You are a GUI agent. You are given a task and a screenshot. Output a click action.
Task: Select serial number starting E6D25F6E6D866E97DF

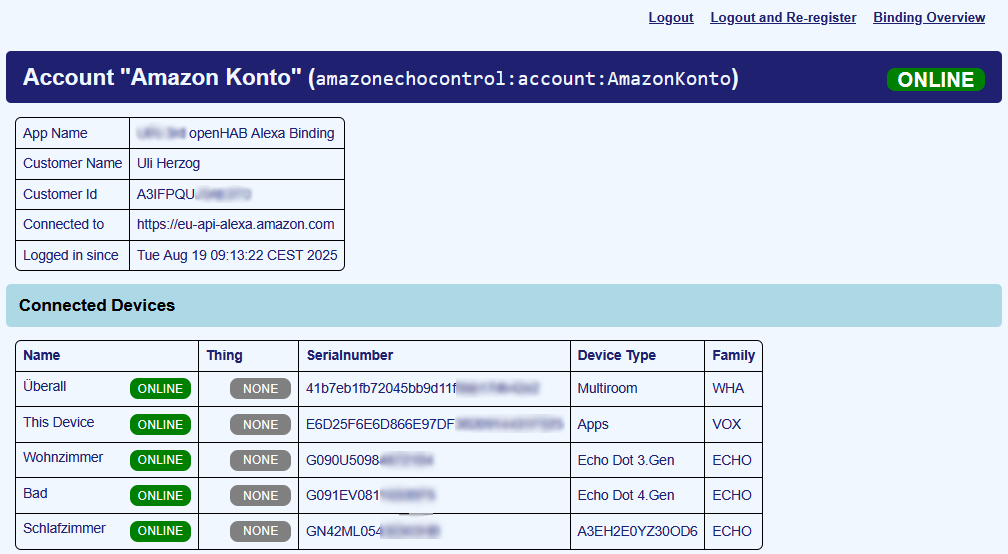point(435,424)
